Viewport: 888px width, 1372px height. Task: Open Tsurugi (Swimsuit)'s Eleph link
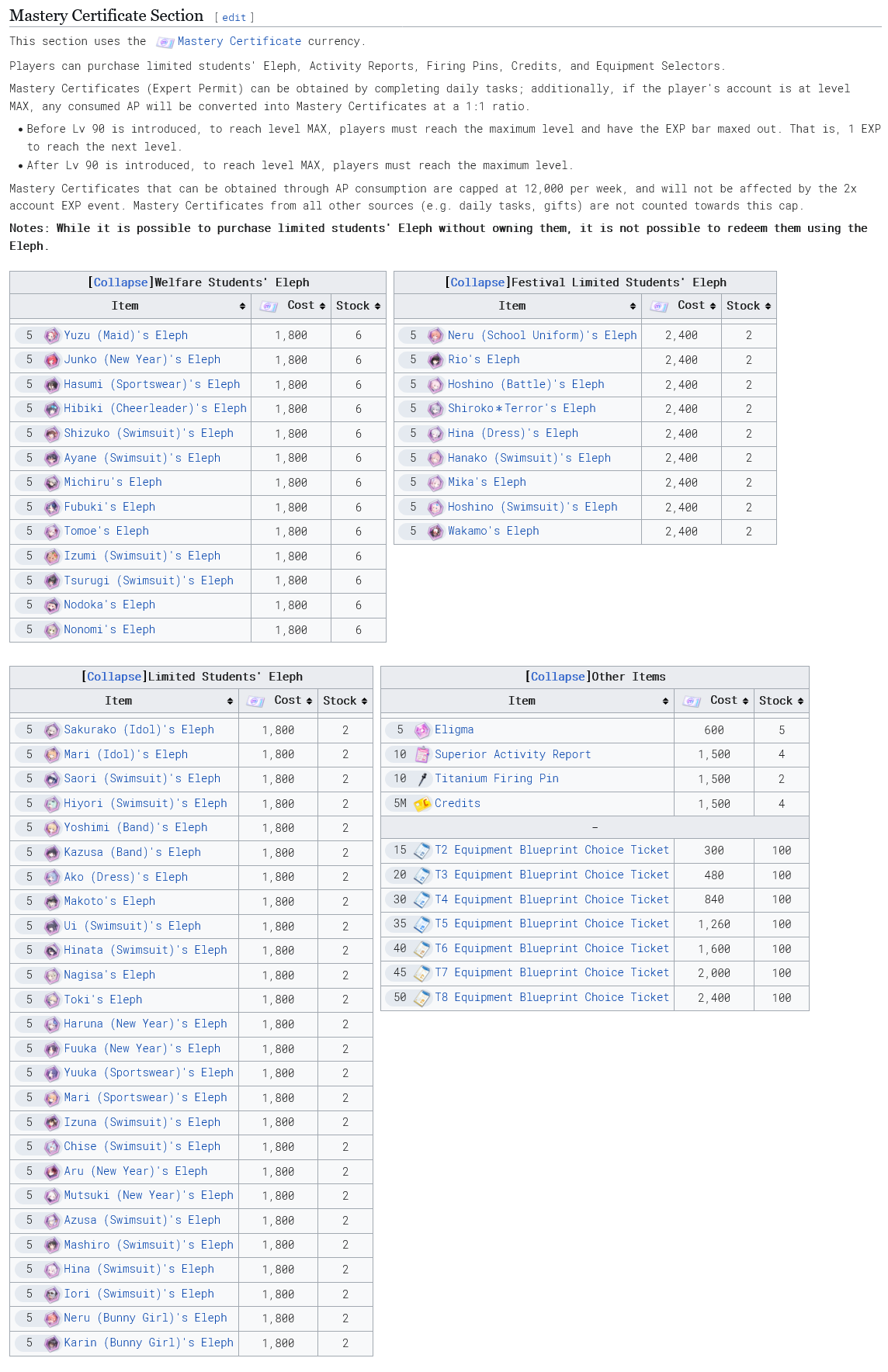[149, 580]
